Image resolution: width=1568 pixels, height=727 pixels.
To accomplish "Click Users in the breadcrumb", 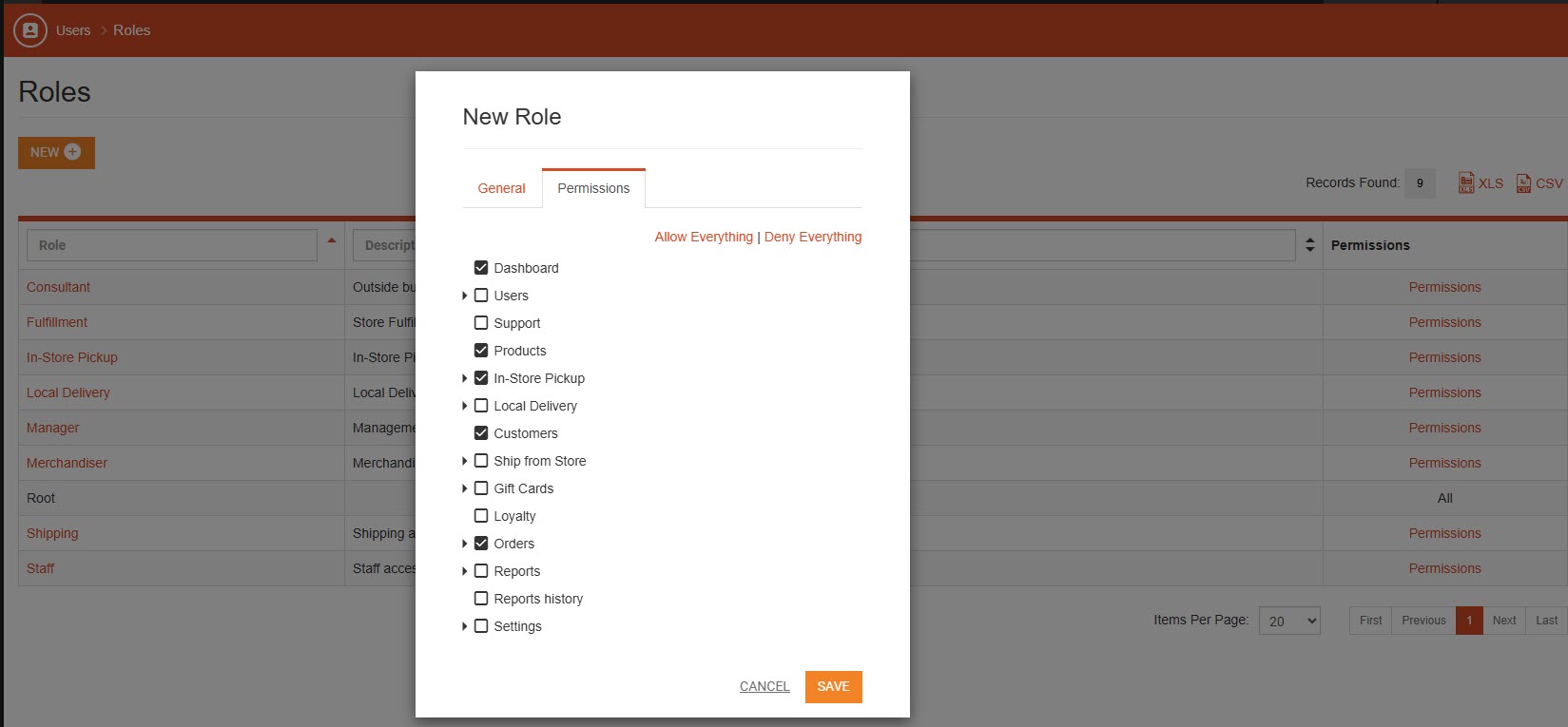I will tap(73, 30).
